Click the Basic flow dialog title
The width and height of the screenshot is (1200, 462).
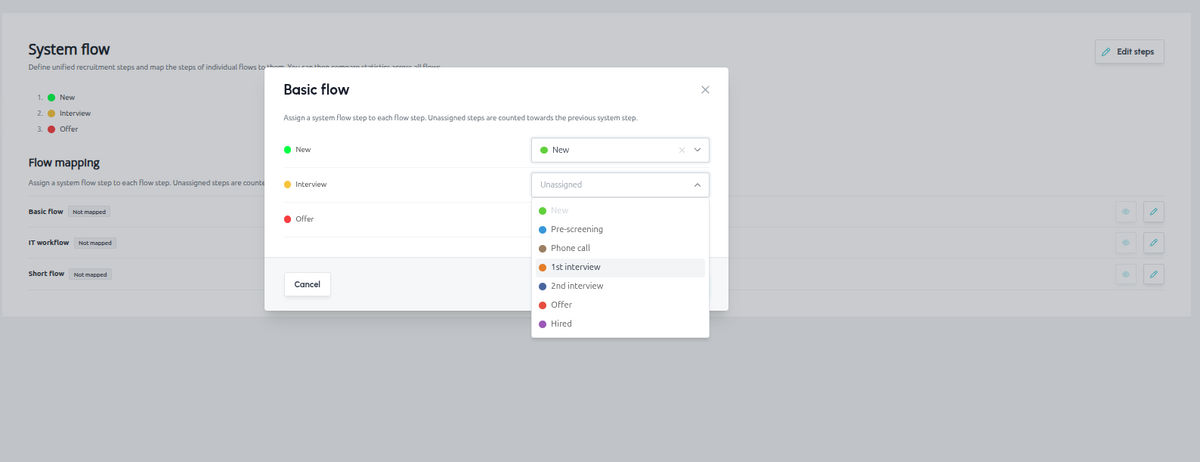pos(316,90)
